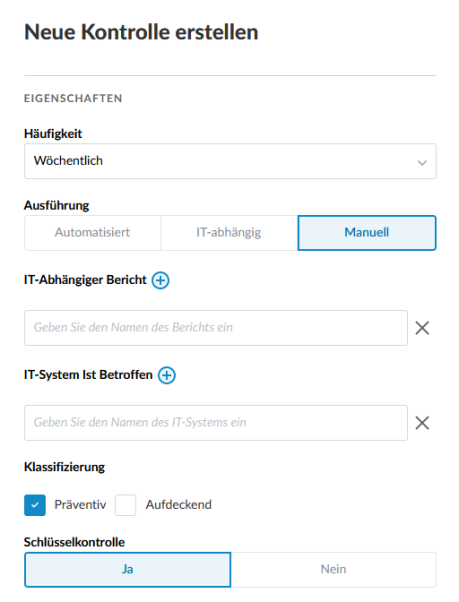Set Schlüsselkontrolle to Ja
Image resolution: width=459 pixels, height=602 pixels.
pyautogui.click(x=128, y=569)
